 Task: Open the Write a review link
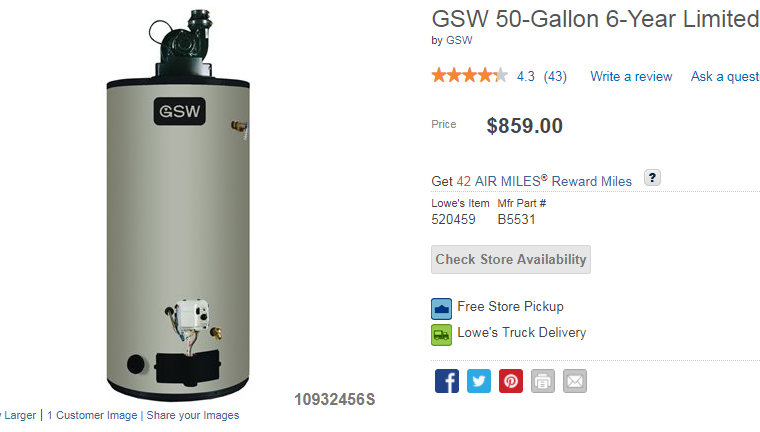point(631,77)
